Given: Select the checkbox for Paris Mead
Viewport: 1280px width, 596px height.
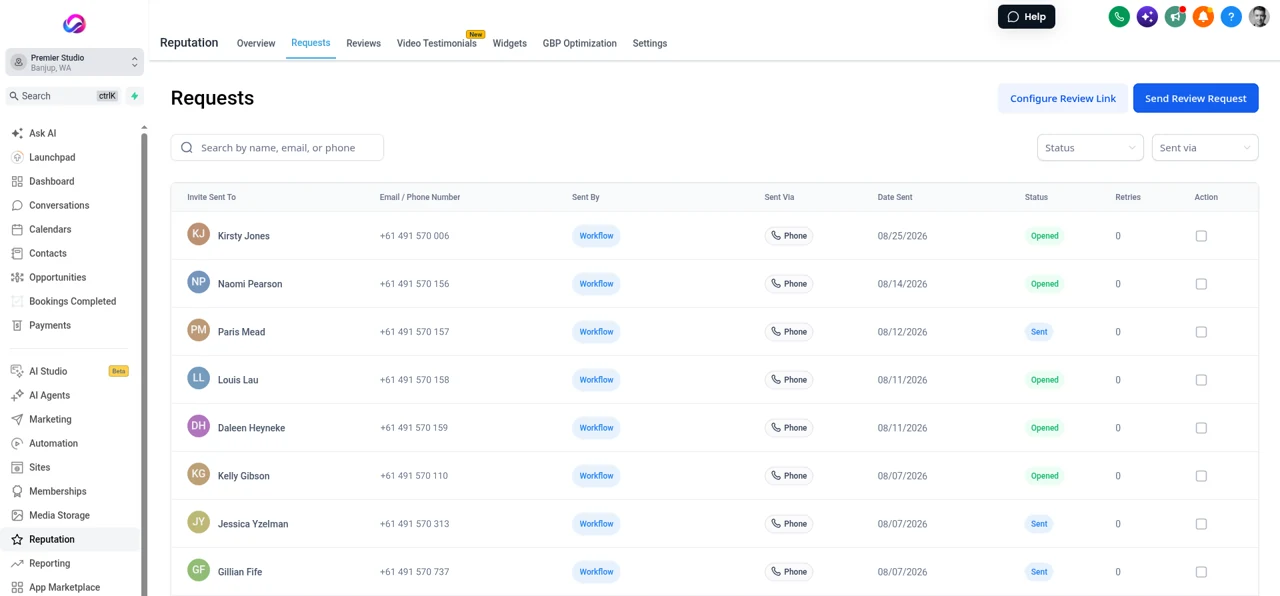Looking at the screenshot, I should [1201, 332].
